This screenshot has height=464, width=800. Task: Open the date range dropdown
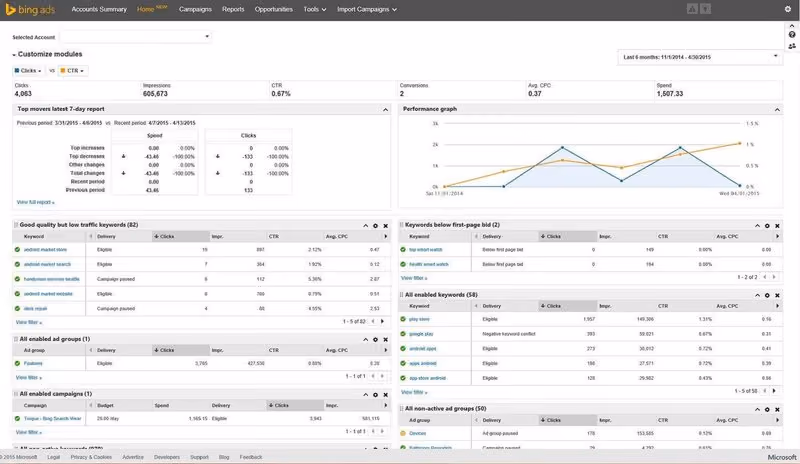point(699,57)
